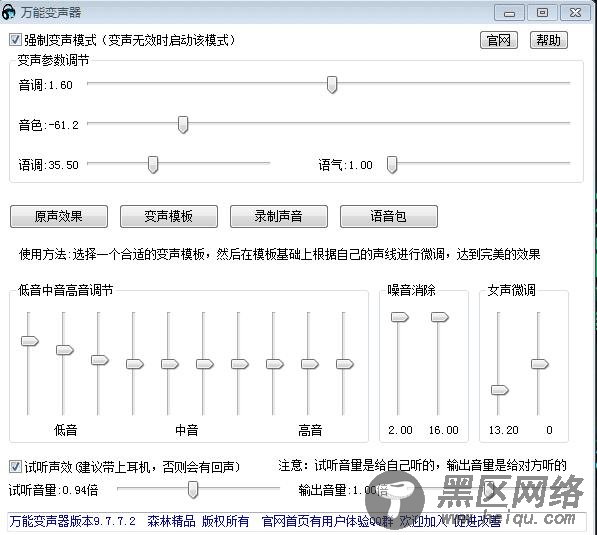Image resolution: width=597 pixels, height=535 pixels.
Task: Click the 语调 intonation slider thumb
Action: [153, 164]
